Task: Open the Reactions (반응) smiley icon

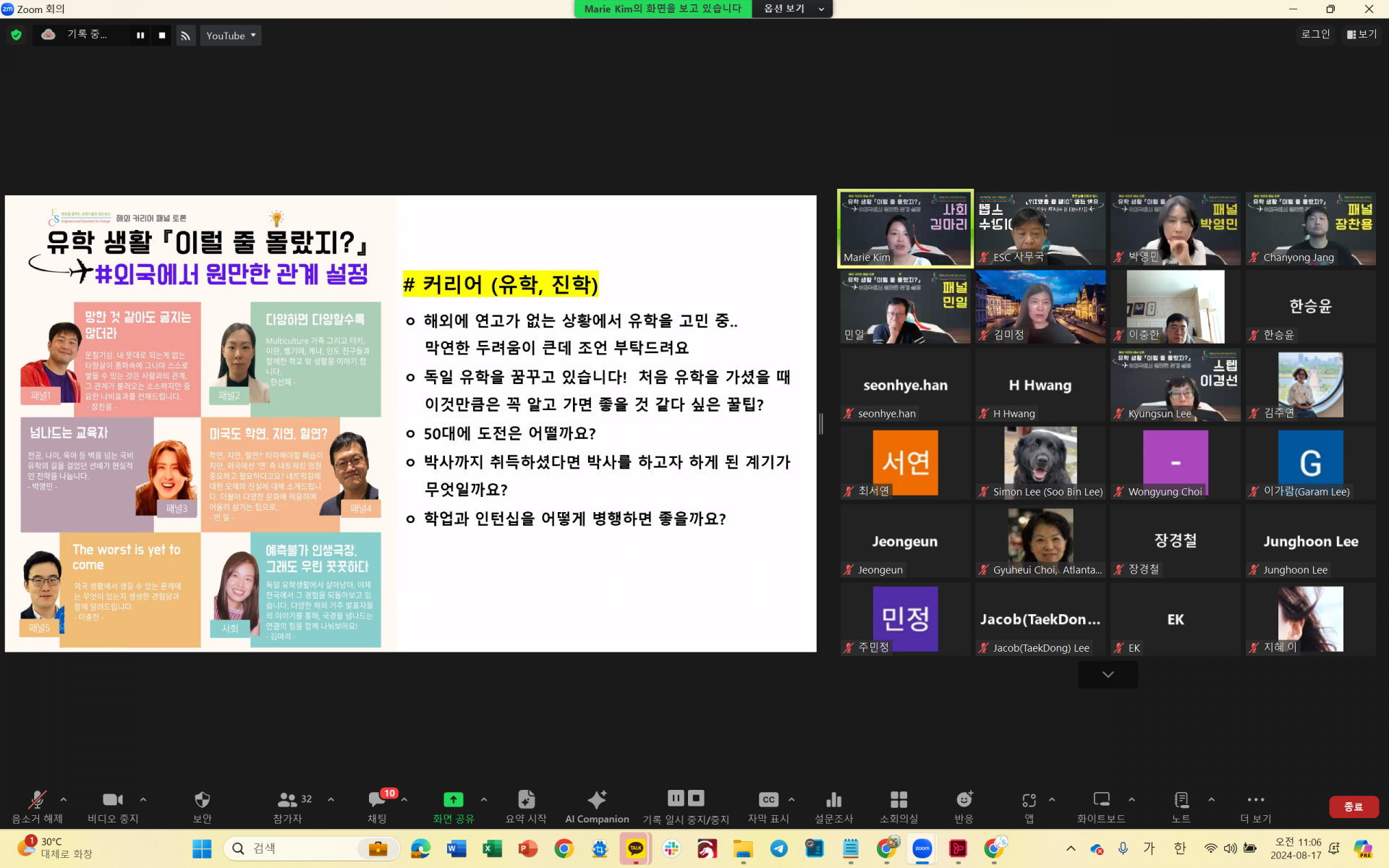Action: 964,799
